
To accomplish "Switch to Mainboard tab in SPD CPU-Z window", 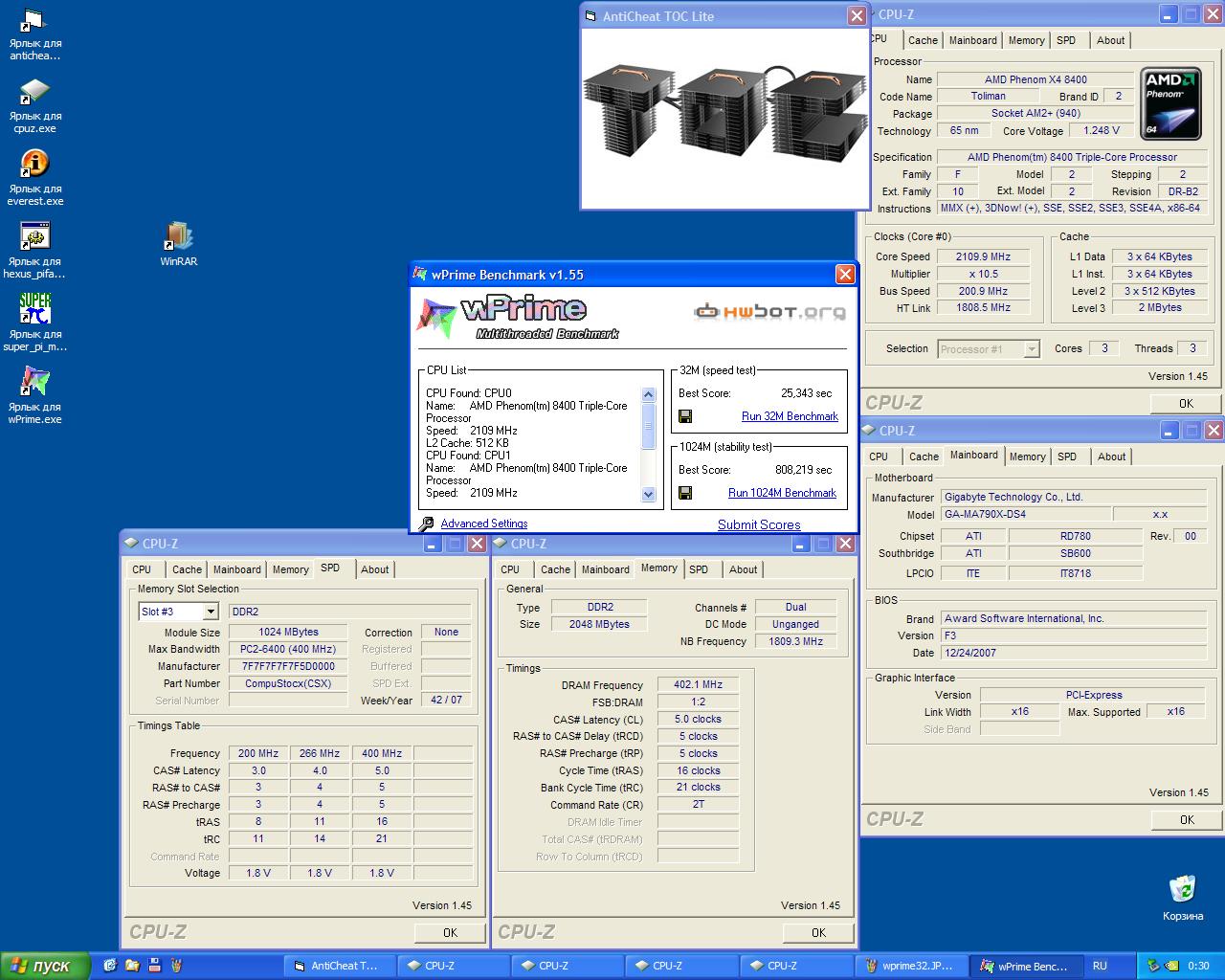I will tap(237, 569).
